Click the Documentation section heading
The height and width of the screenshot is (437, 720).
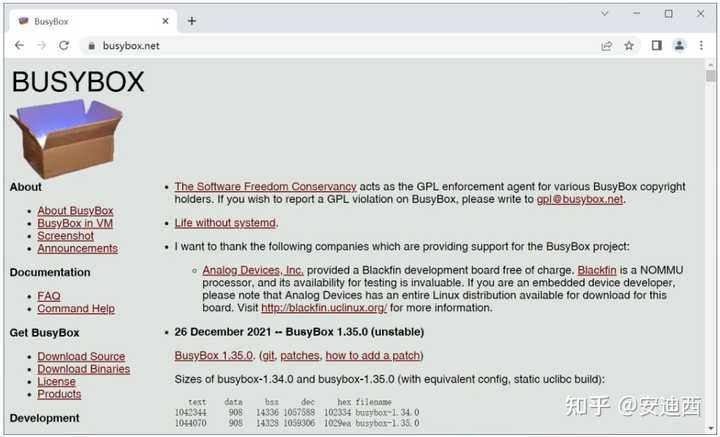click(x=50, y=272)
